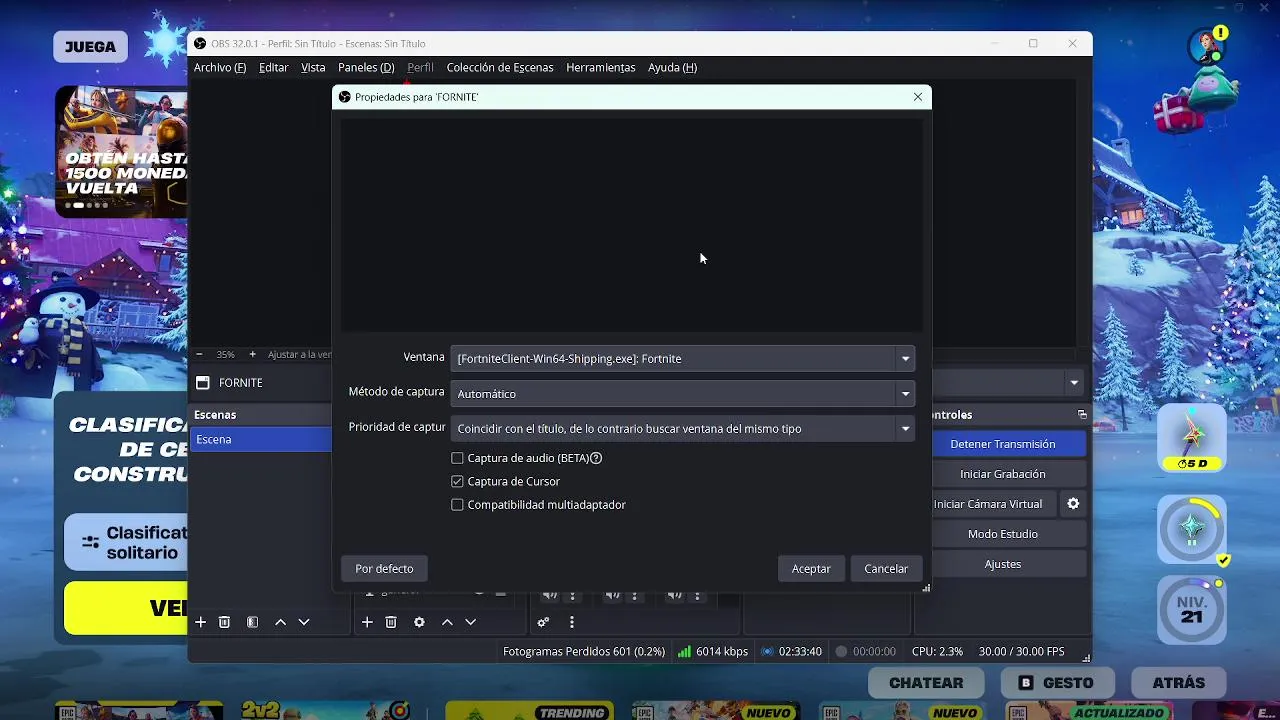This screenshot has width=1280, height=720.
Task: Enable Captura de audio (BETA) checkbox
Action: (457, 458)
